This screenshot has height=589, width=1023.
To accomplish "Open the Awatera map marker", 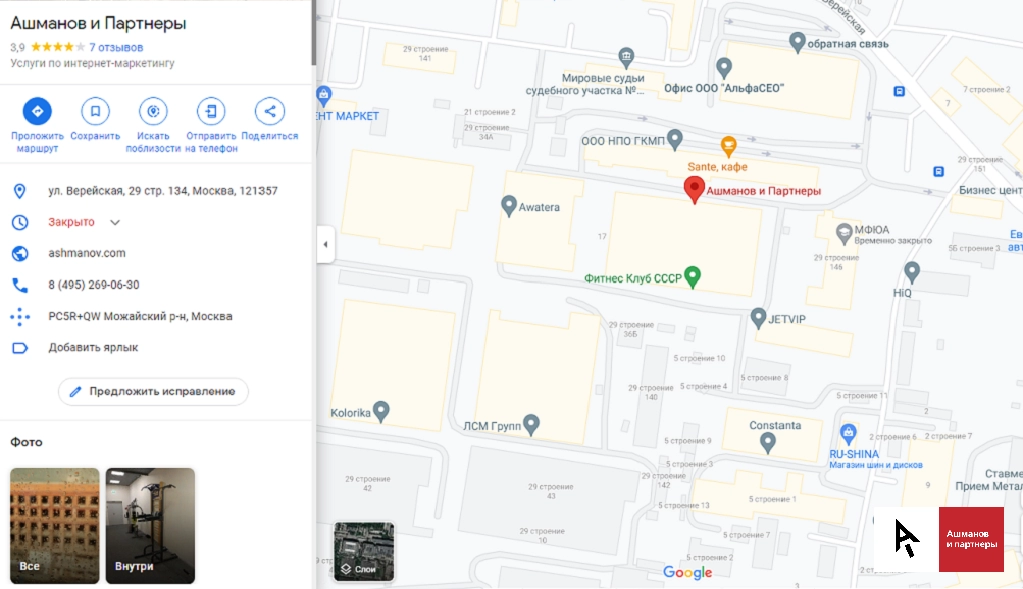I will [x=508, y=206].
